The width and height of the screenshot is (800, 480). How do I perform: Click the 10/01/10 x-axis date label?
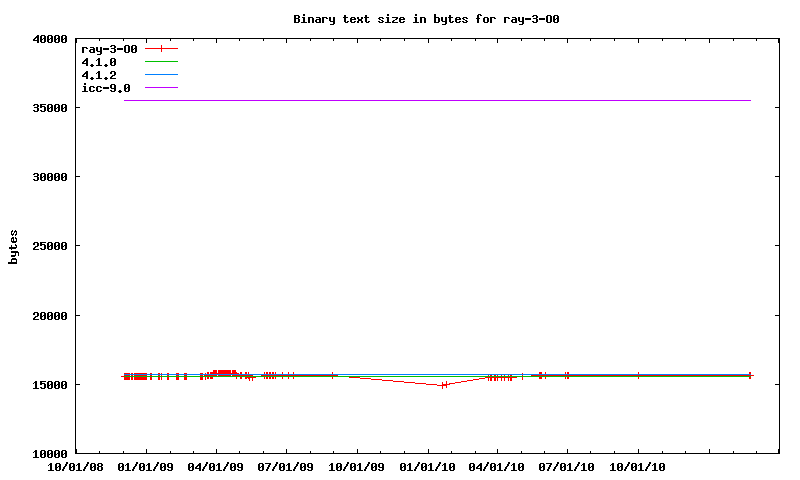pyautogui.click(x=638, y=467)
